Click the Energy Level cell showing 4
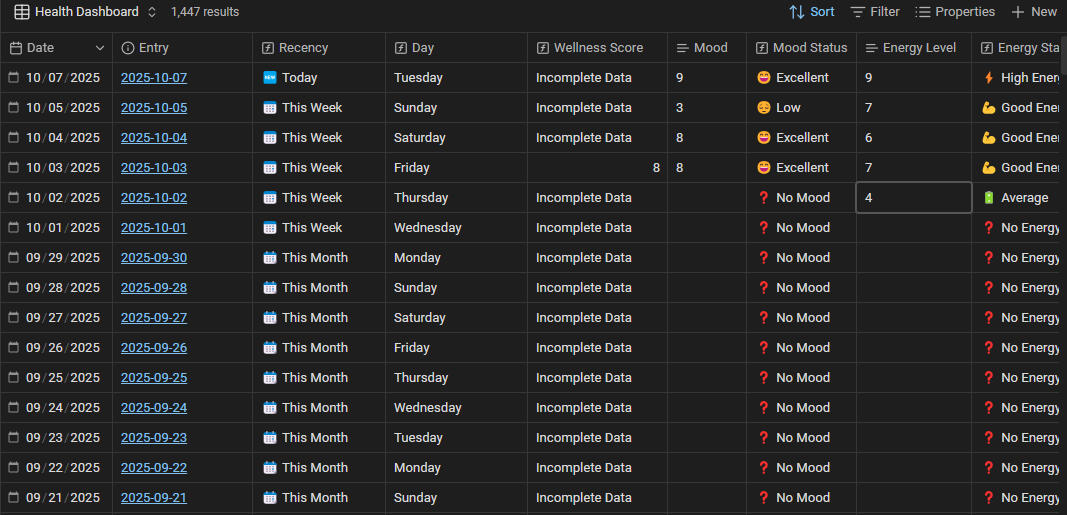 tap(913, 198)
